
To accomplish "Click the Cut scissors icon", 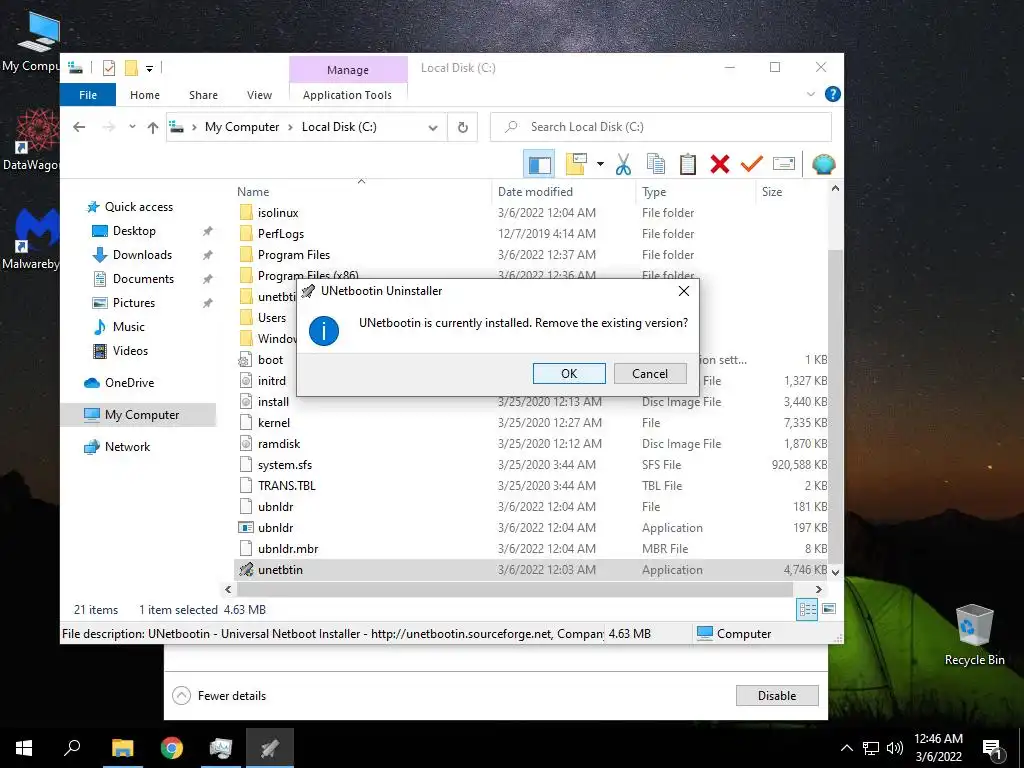I will (623, 164).
